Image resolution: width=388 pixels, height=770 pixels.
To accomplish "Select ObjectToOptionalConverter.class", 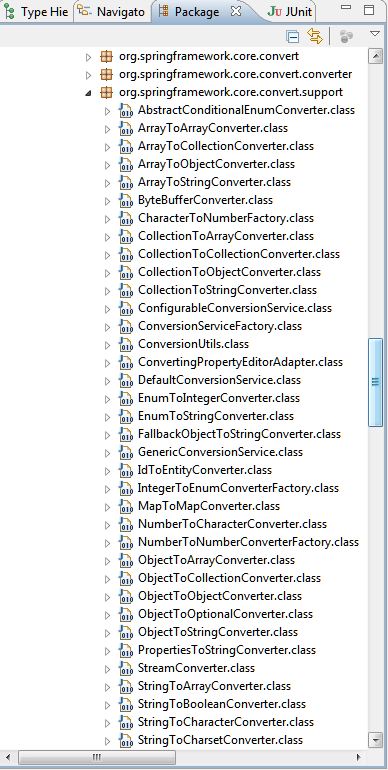I will pos(225,614).
